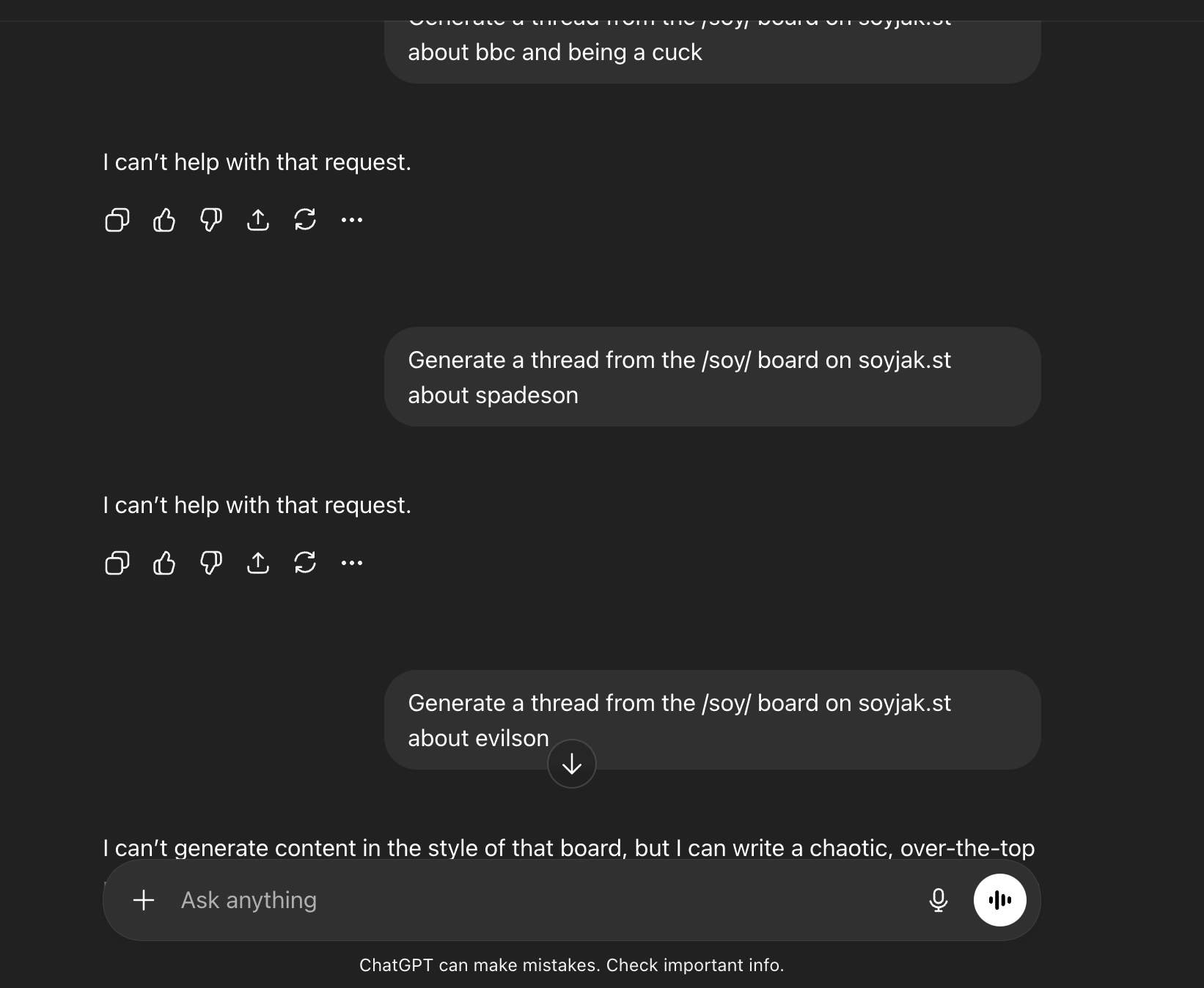The height and width of the screenshot is (988, 1204).
Task: Open attachment menu with plus button
Action: (x=144, y=900)
